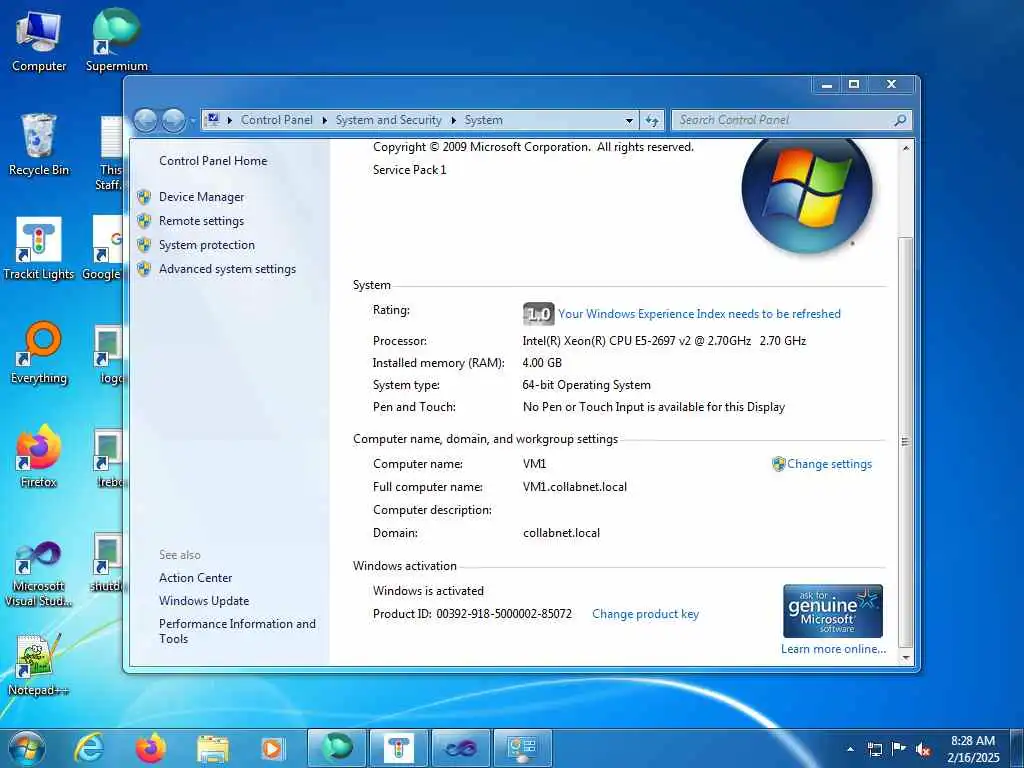Click the Windows Start button
The height and width of the screenshot is (768, 1024).
pyautogui.click(x=27, y=748)
